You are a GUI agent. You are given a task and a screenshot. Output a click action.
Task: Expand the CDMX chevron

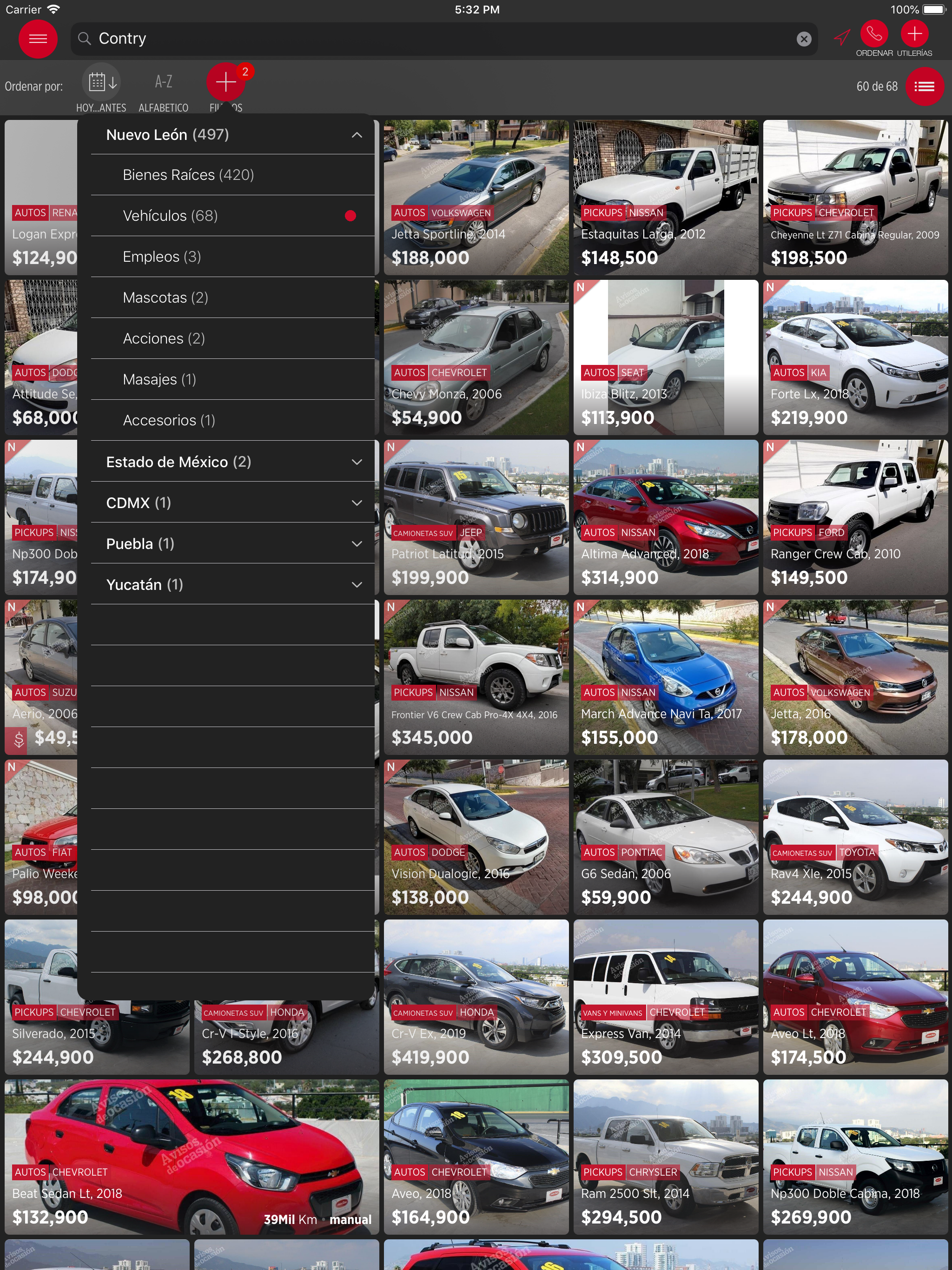click(x=357, y=503)
